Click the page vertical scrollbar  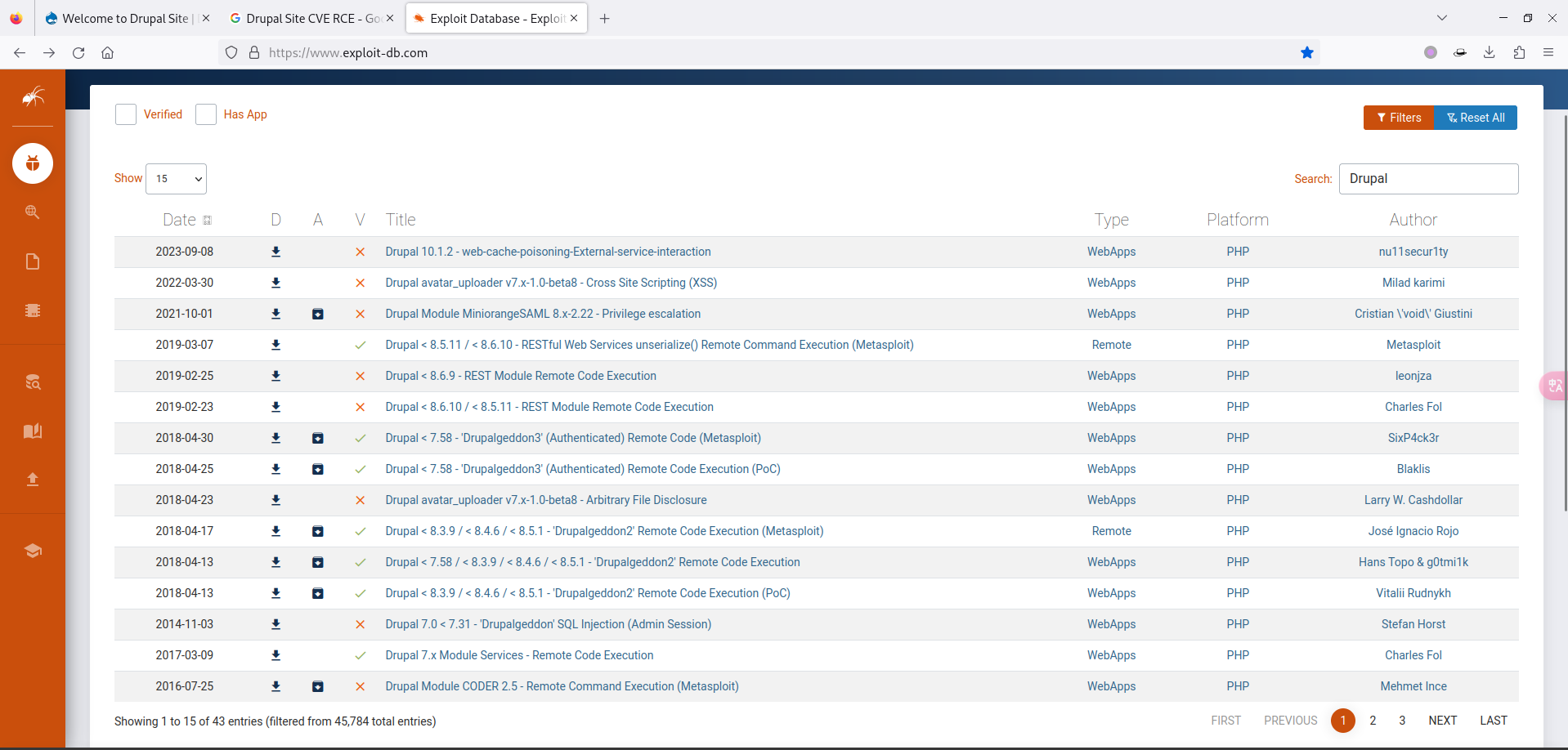1565,312
